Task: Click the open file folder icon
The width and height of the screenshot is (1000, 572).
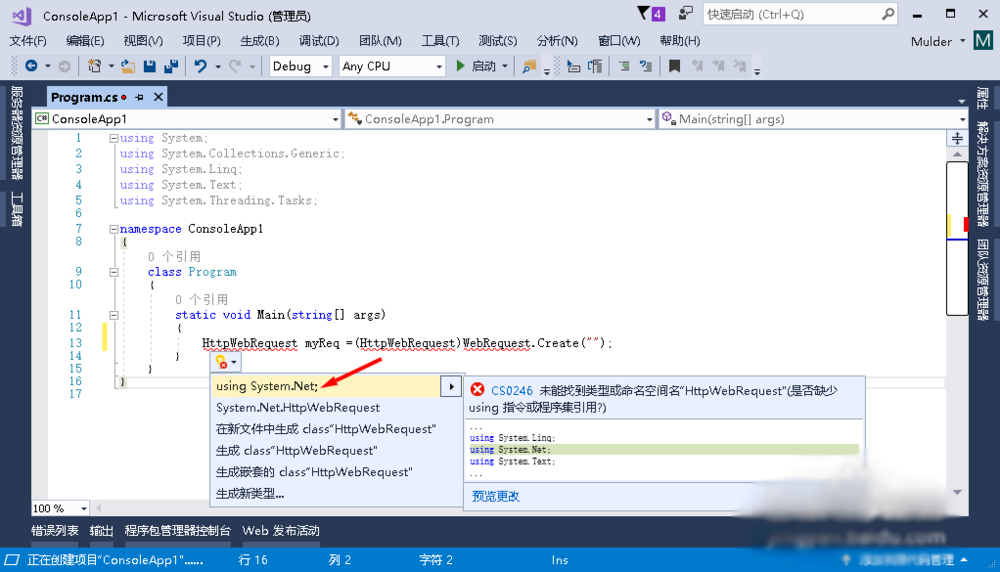Action: [x=128, y=66]
